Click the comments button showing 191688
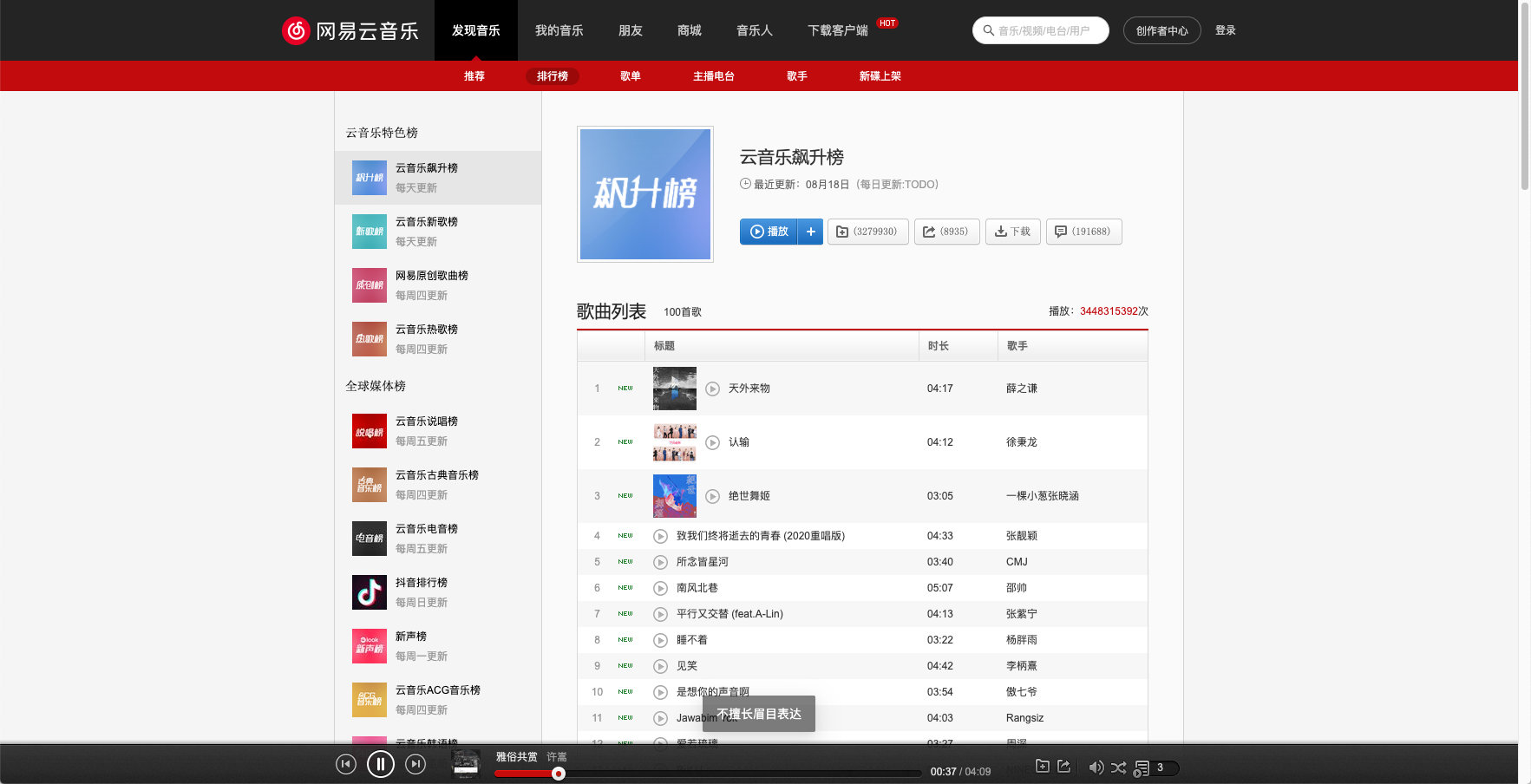Screen dimensions: 1531x784 1084,232
